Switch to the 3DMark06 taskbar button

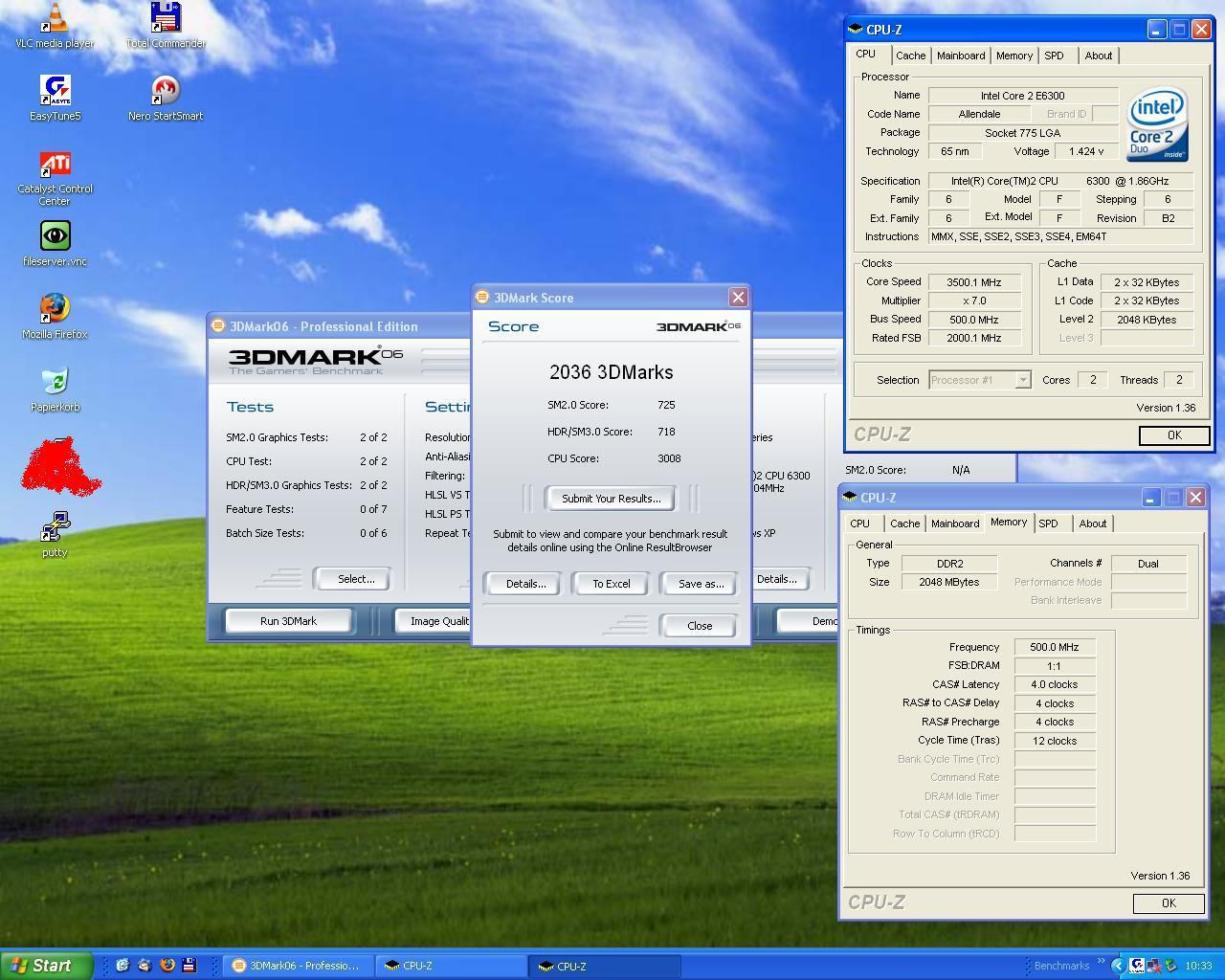[298, 966]
